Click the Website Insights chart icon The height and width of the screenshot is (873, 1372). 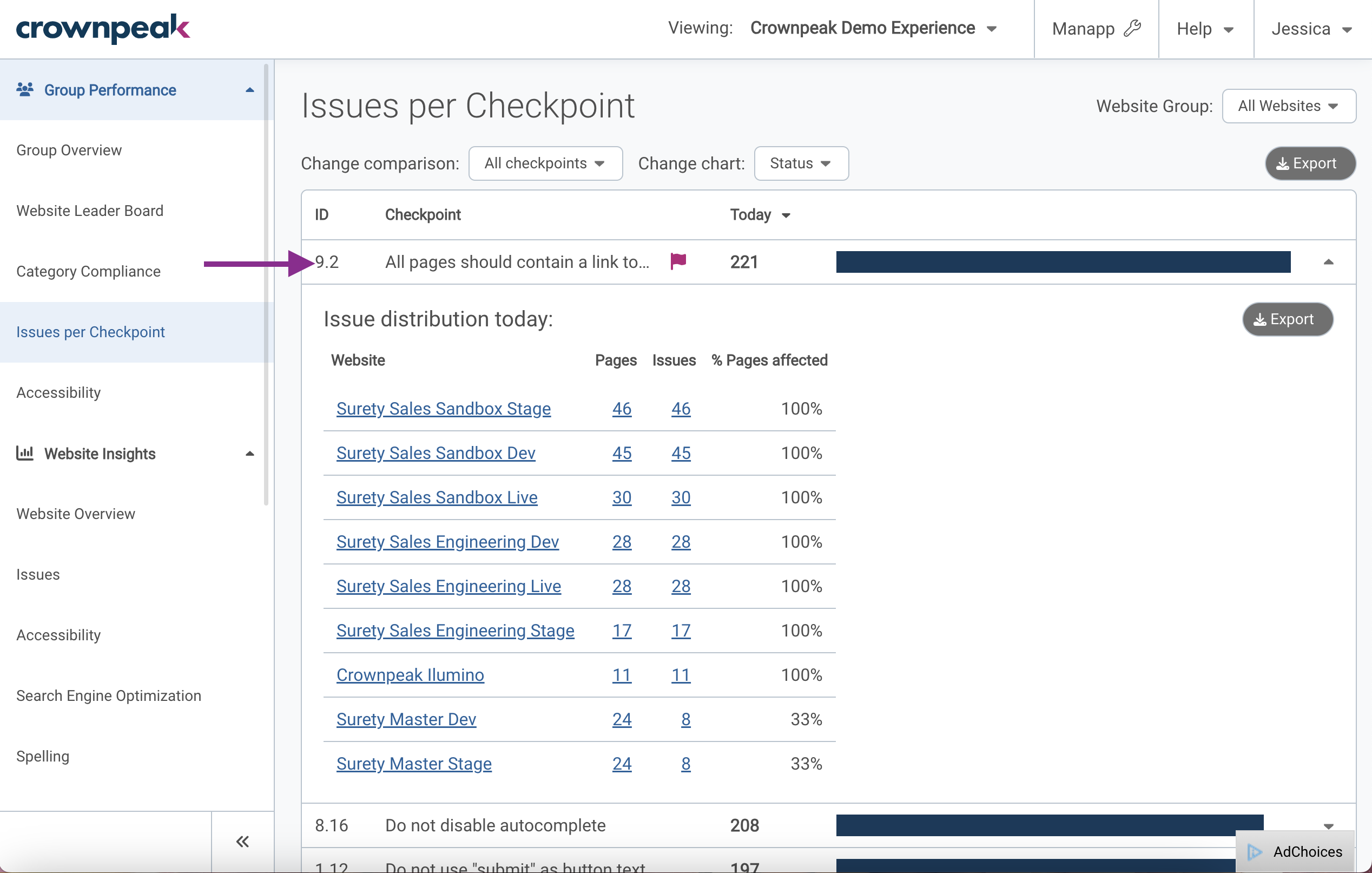coord(24,453)
